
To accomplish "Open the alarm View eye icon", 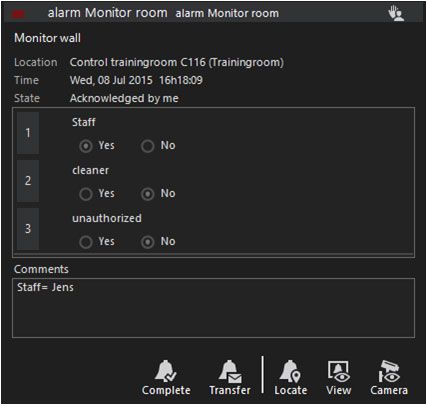I will 338,371.
